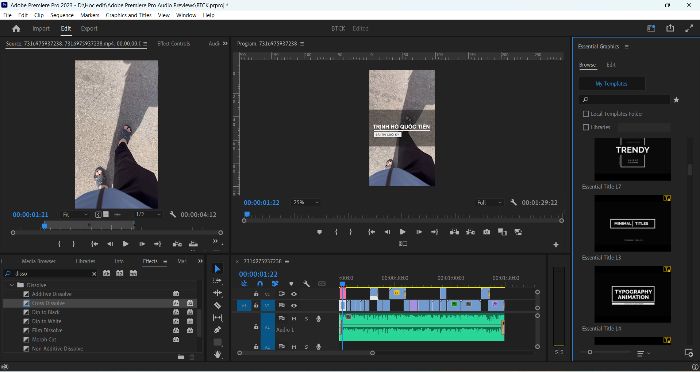Click the Program Monitor blue playhead marker

tap(247, 215)
